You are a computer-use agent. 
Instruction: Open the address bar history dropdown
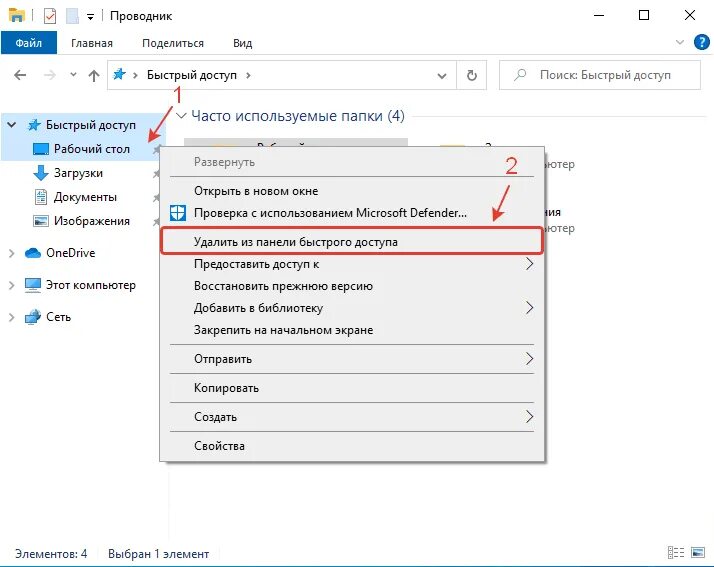coord(442,76)
